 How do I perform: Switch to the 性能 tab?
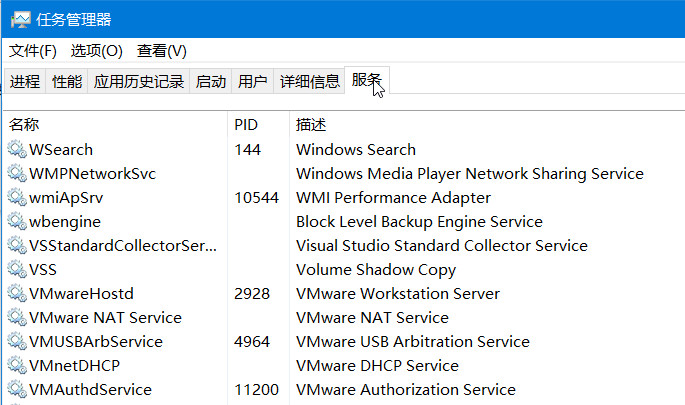pos(67,81)
